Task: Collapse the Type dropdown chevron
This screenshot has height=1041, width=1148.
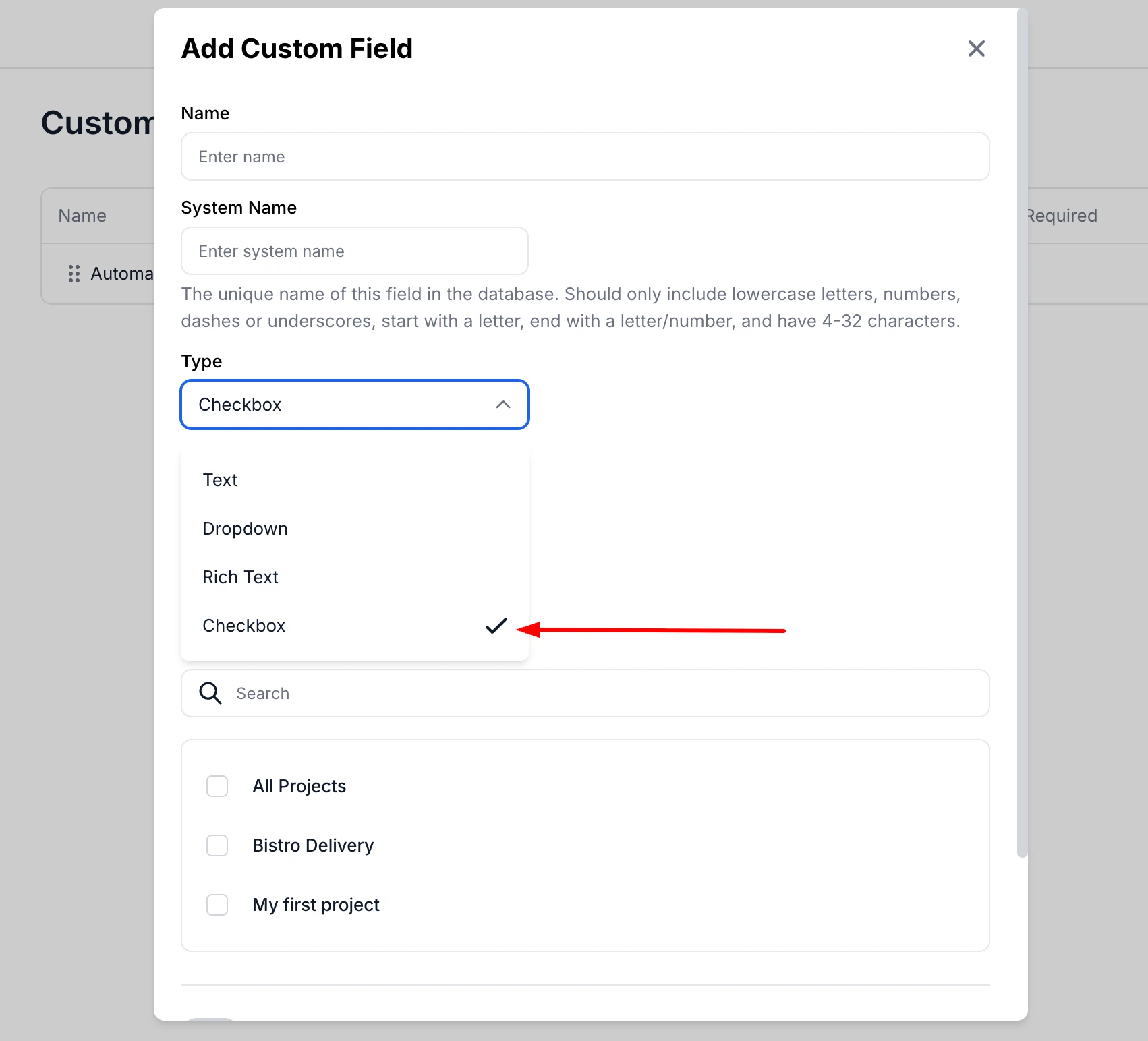Action: pos(503,405)
